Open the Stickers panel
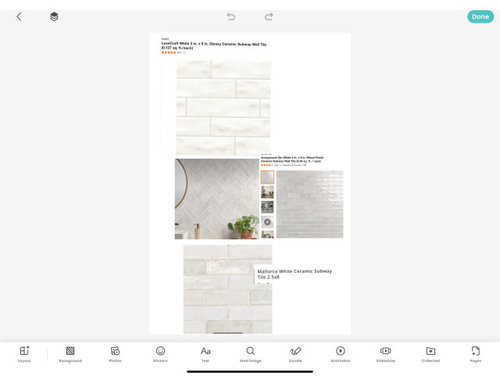Viewport: 500px width, 382px height. click(160, 354)
